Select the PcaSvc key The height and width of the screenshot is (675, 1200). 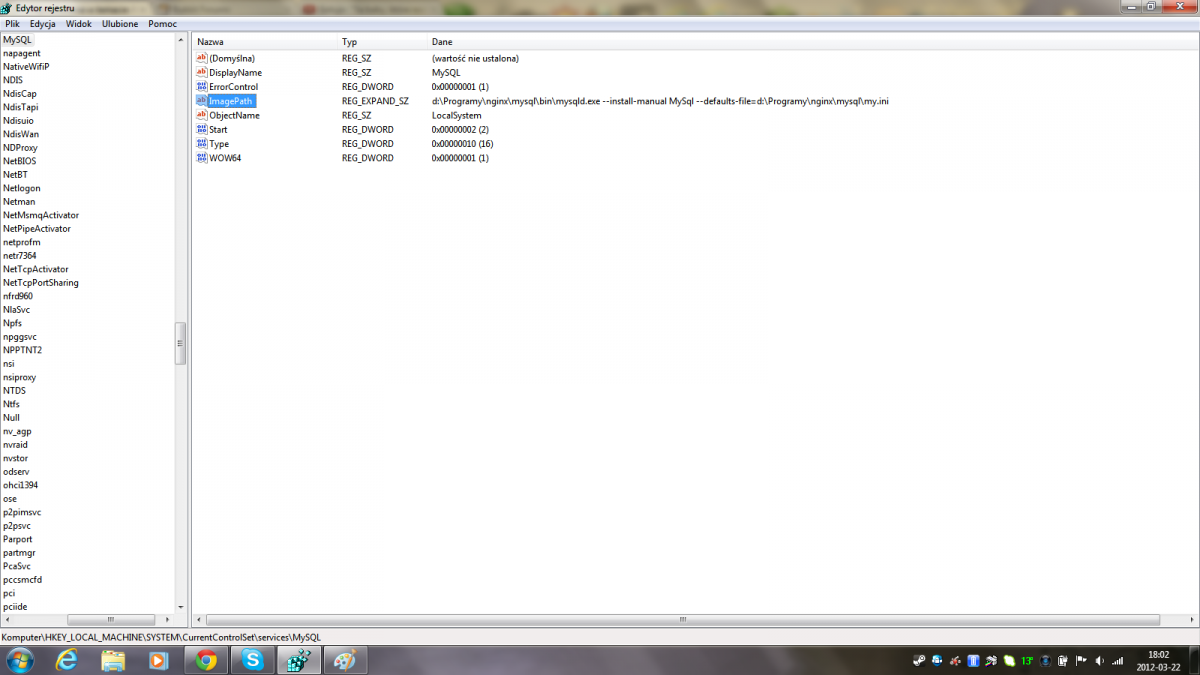(x=17, y=566)
